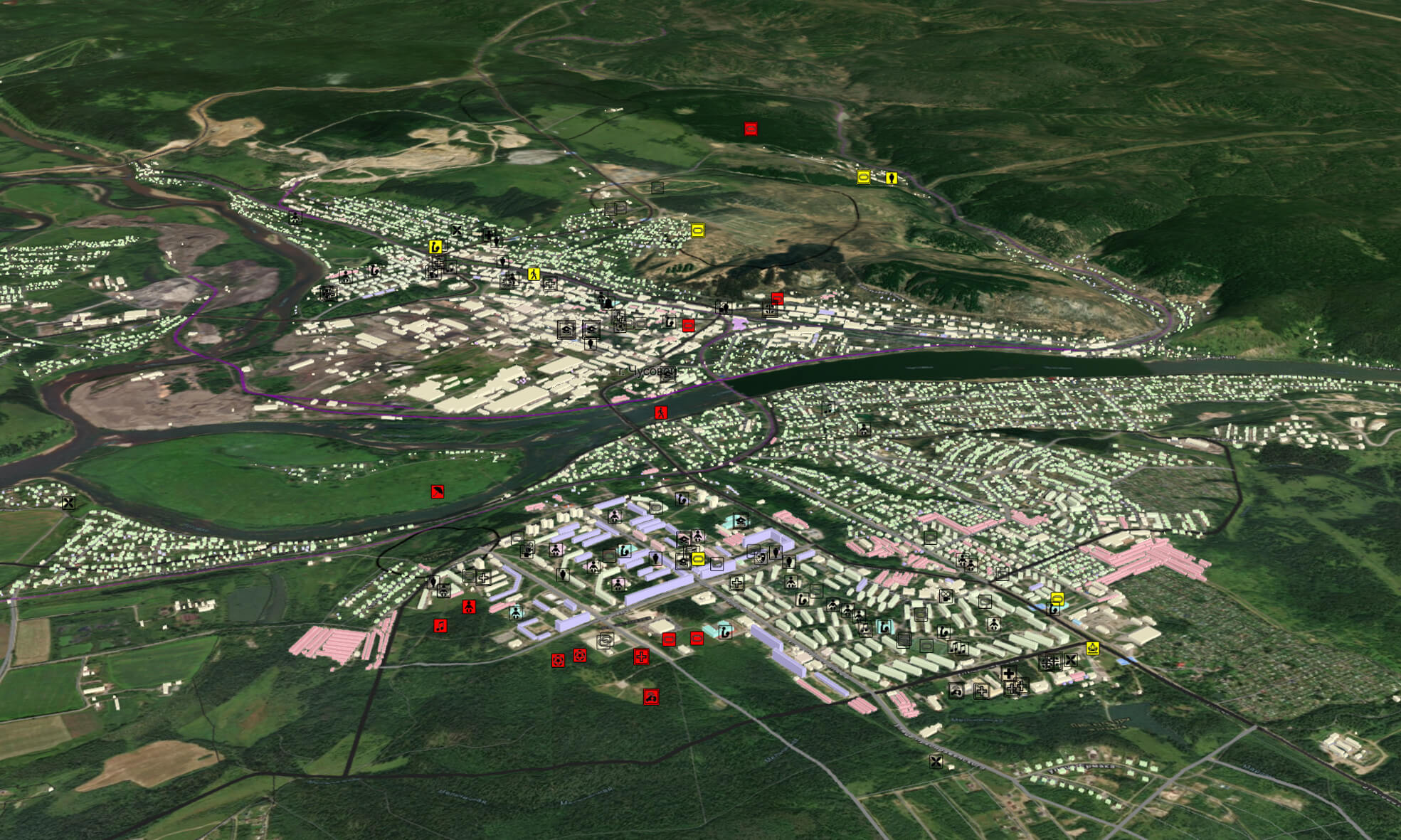
Task: Select the double music notes marker
Action: [x=957, y=647]
